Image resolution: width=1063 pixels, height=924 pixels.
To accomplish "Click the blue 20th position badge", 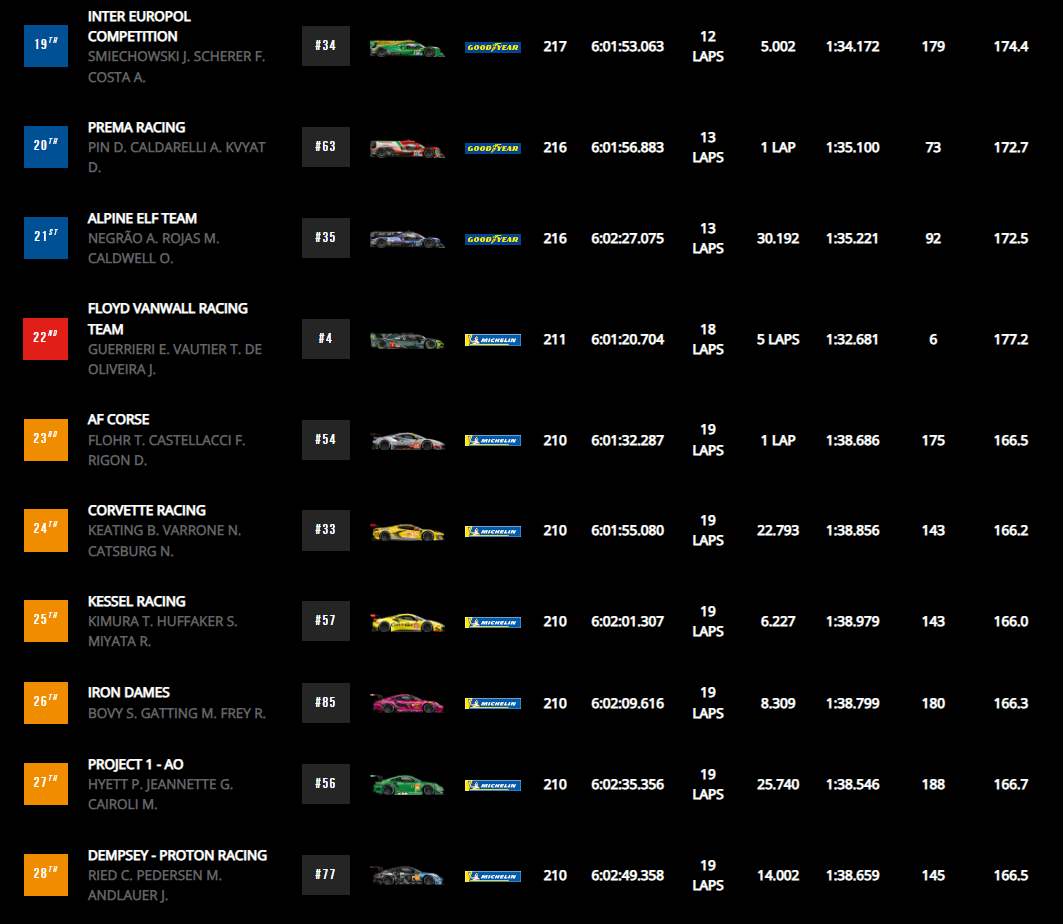I will (x=46, y=146).
